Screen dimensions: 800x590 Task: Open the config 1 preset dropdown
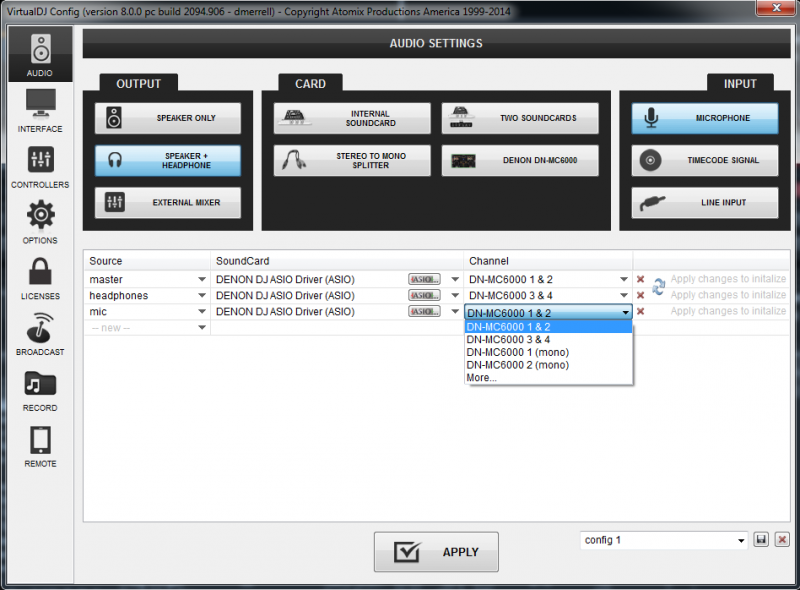pos(741,540)
